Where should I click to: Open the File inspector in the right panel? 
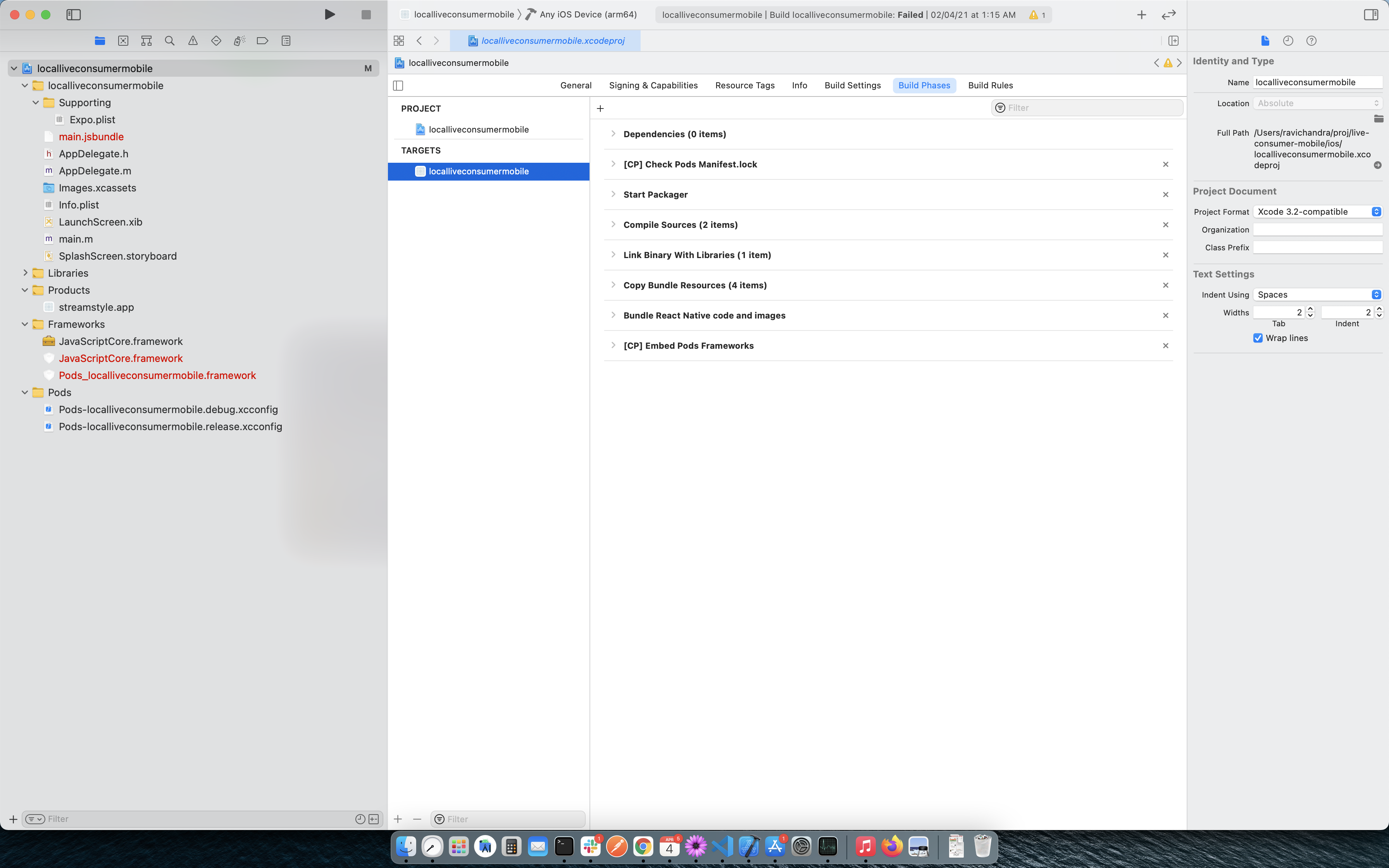[1265, 40]
